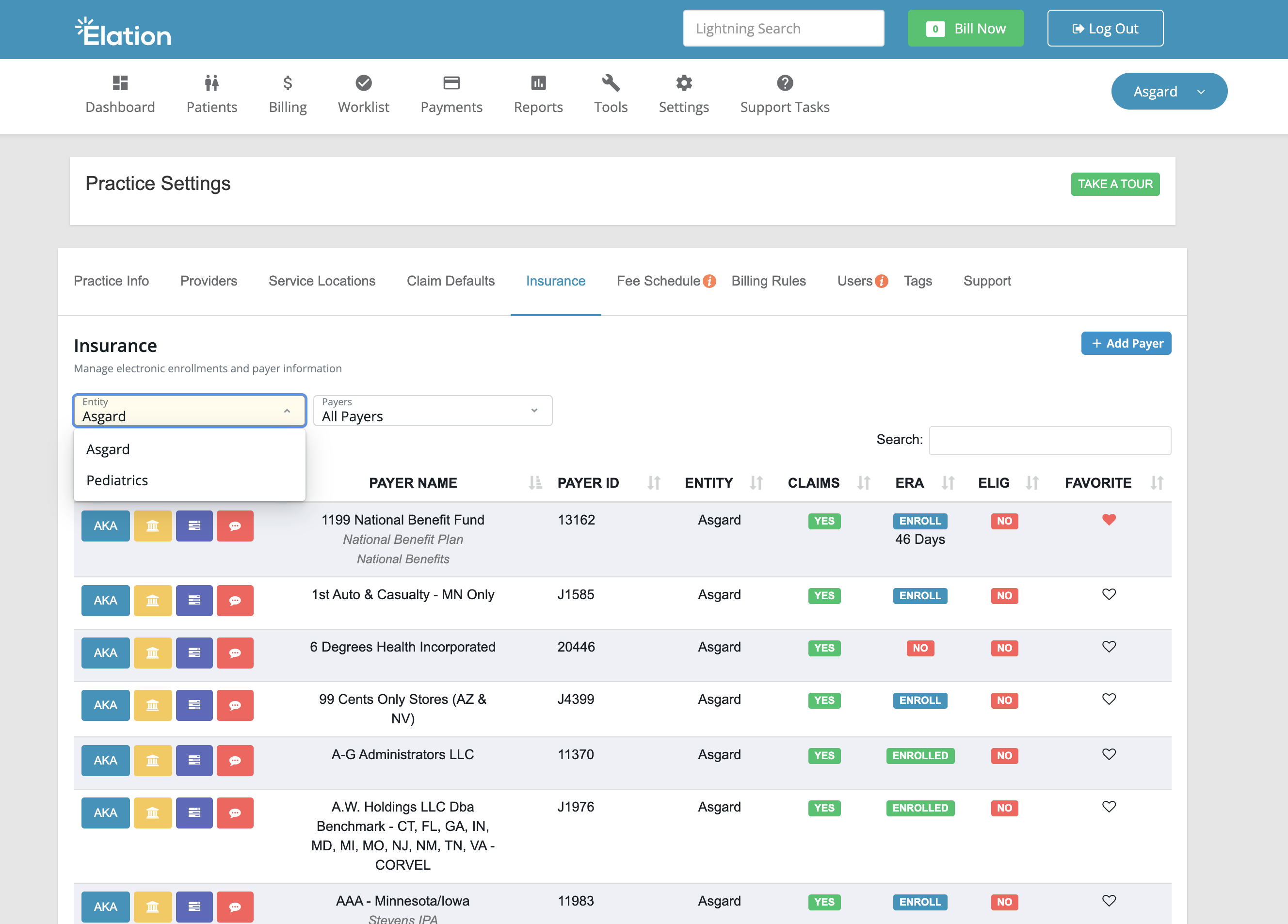Expand the All Payers dropdown
Viewport: 1288px width, 924px height.
[432, 411]
